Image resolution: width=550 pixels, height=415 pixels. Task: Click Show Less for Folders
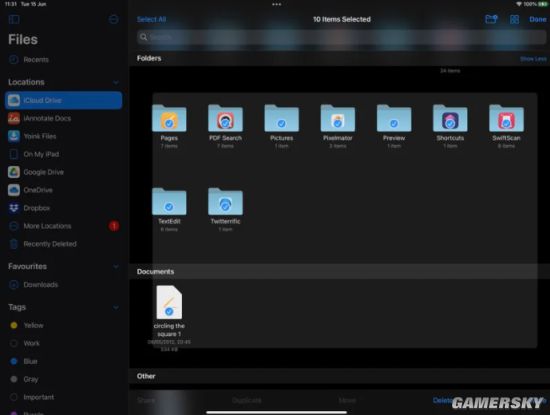coord(533,59)
